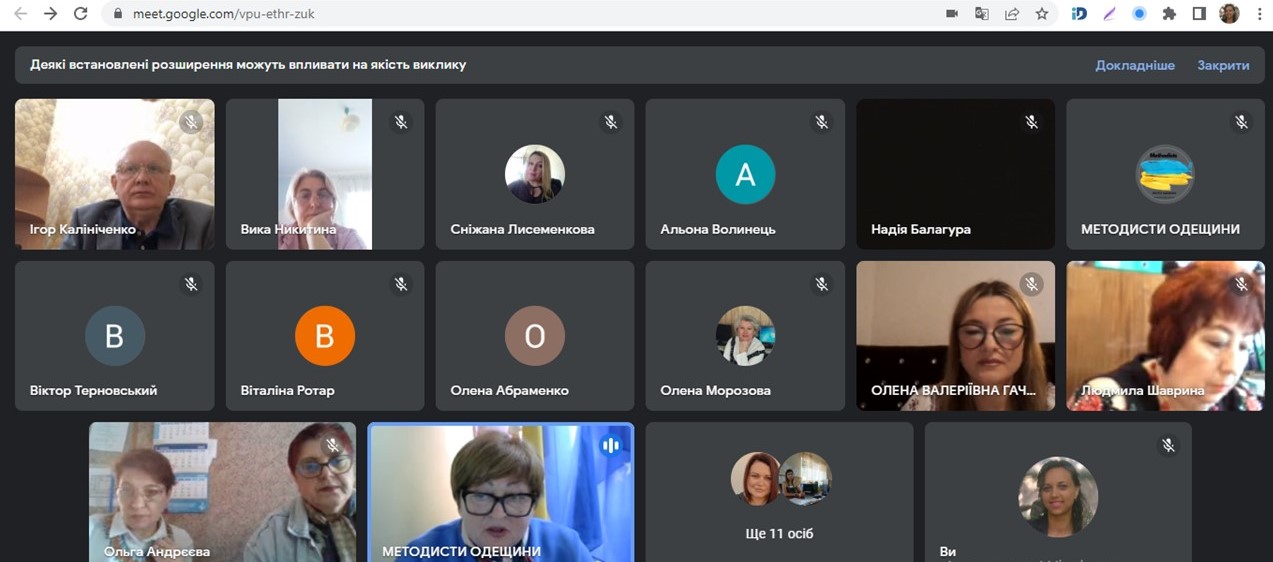The image size is (1273, 562).
Task: Click muted mic icon on Альона Волинець tile
Action: tap(821, 122)
